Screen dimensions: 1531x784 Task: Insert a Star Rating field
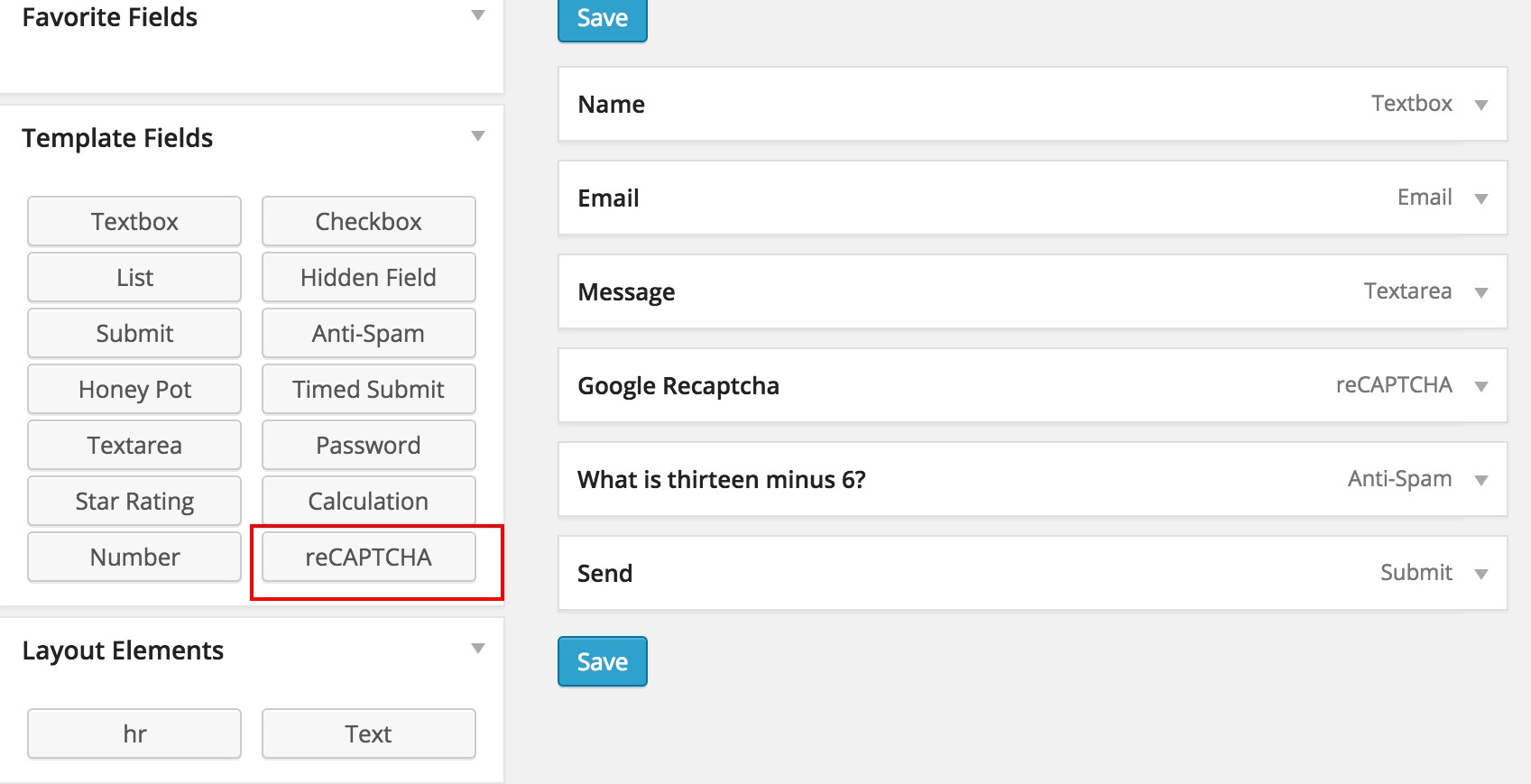click(134, 501)
